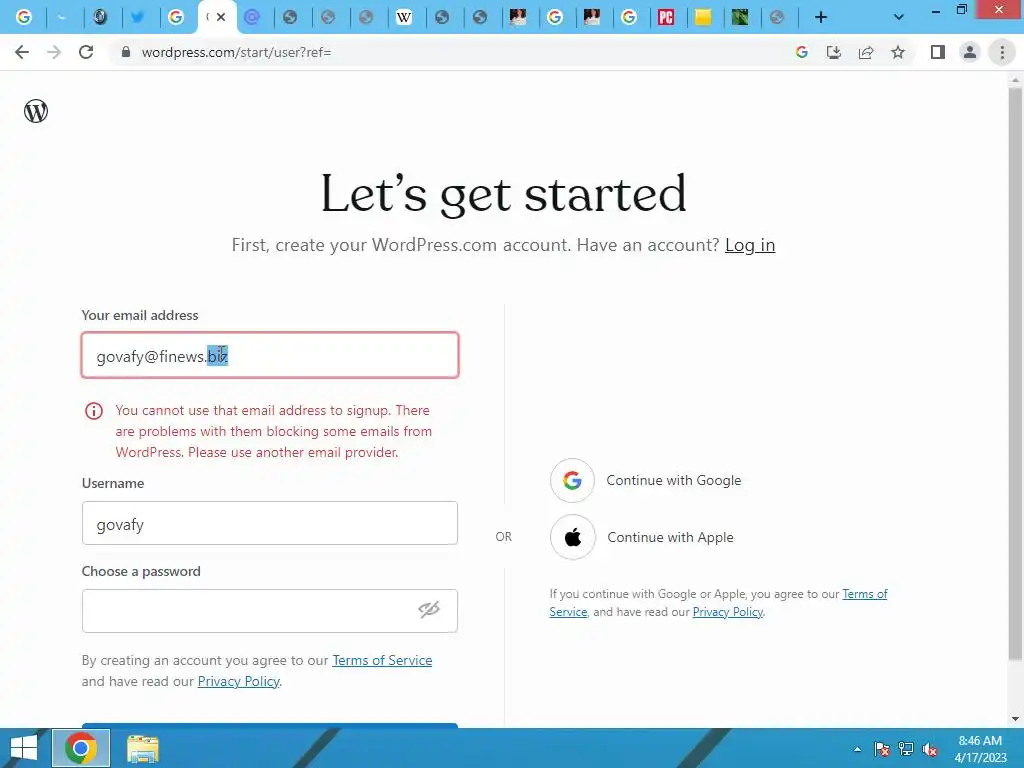The width and height of the screenshot is (1024, 768).
Task: Click the red error info icon
Action: point(94,411)
